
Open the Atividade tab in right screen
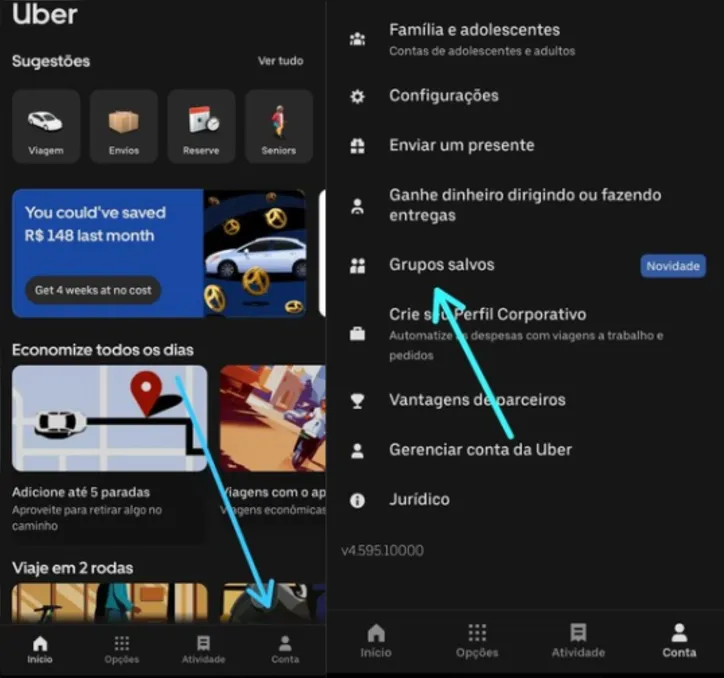578,640
